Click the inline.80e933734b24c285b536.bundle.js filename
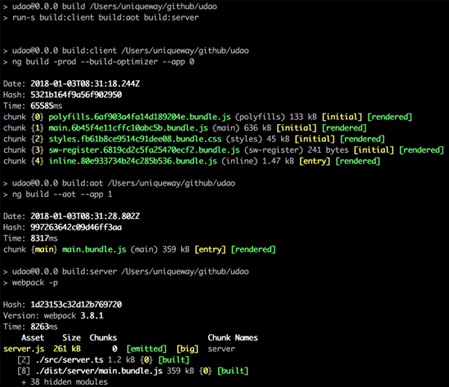The image size is (449, 387). pos(133,161)
